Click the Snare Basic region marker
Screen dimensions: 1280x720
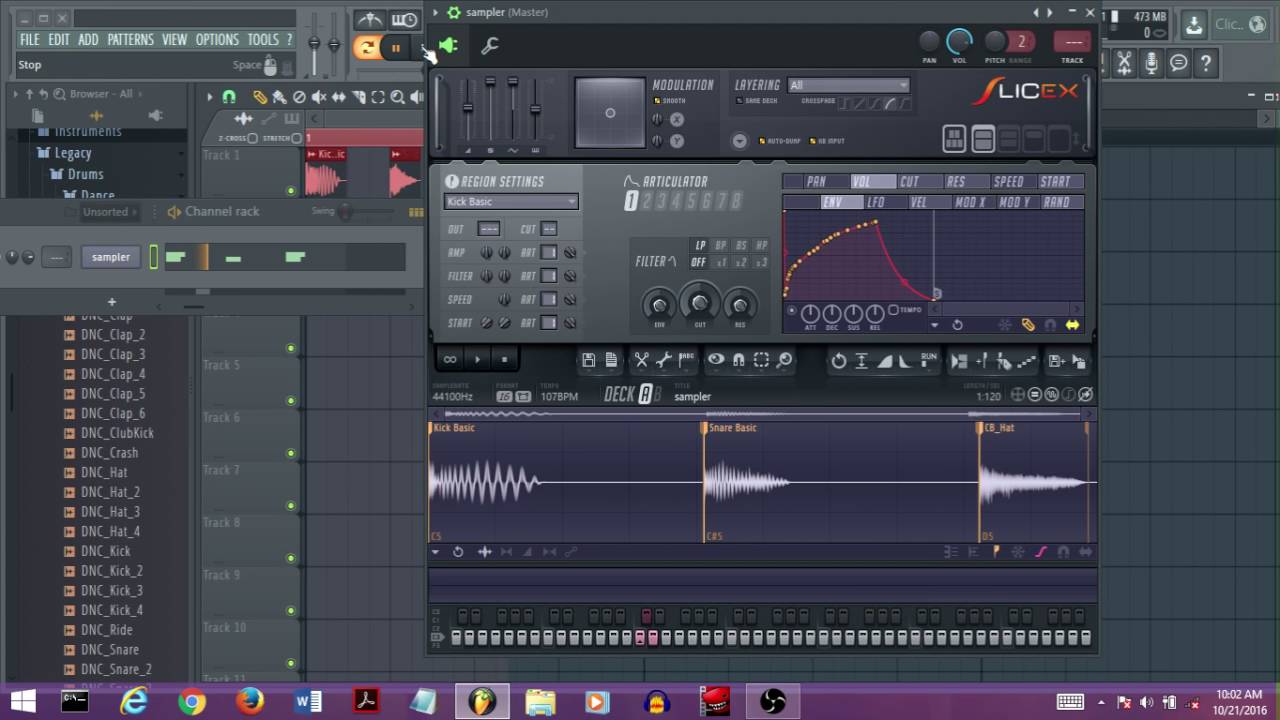click(732, 428)
